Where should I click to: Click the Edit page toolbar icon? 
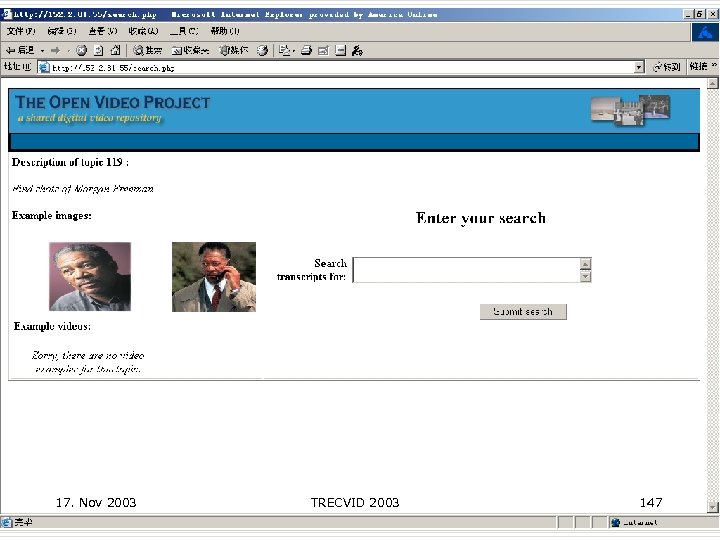[x=323, y=51]
